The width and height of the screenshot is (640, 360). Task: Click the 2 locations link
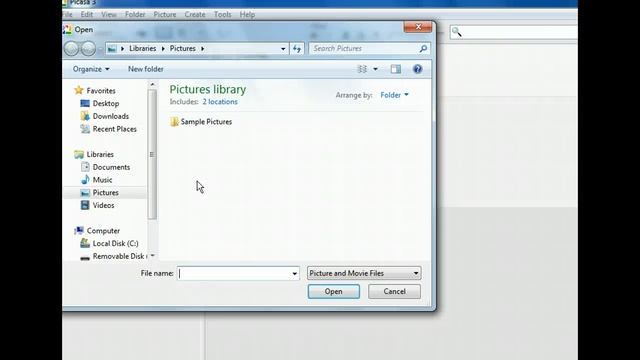(220, 102)
